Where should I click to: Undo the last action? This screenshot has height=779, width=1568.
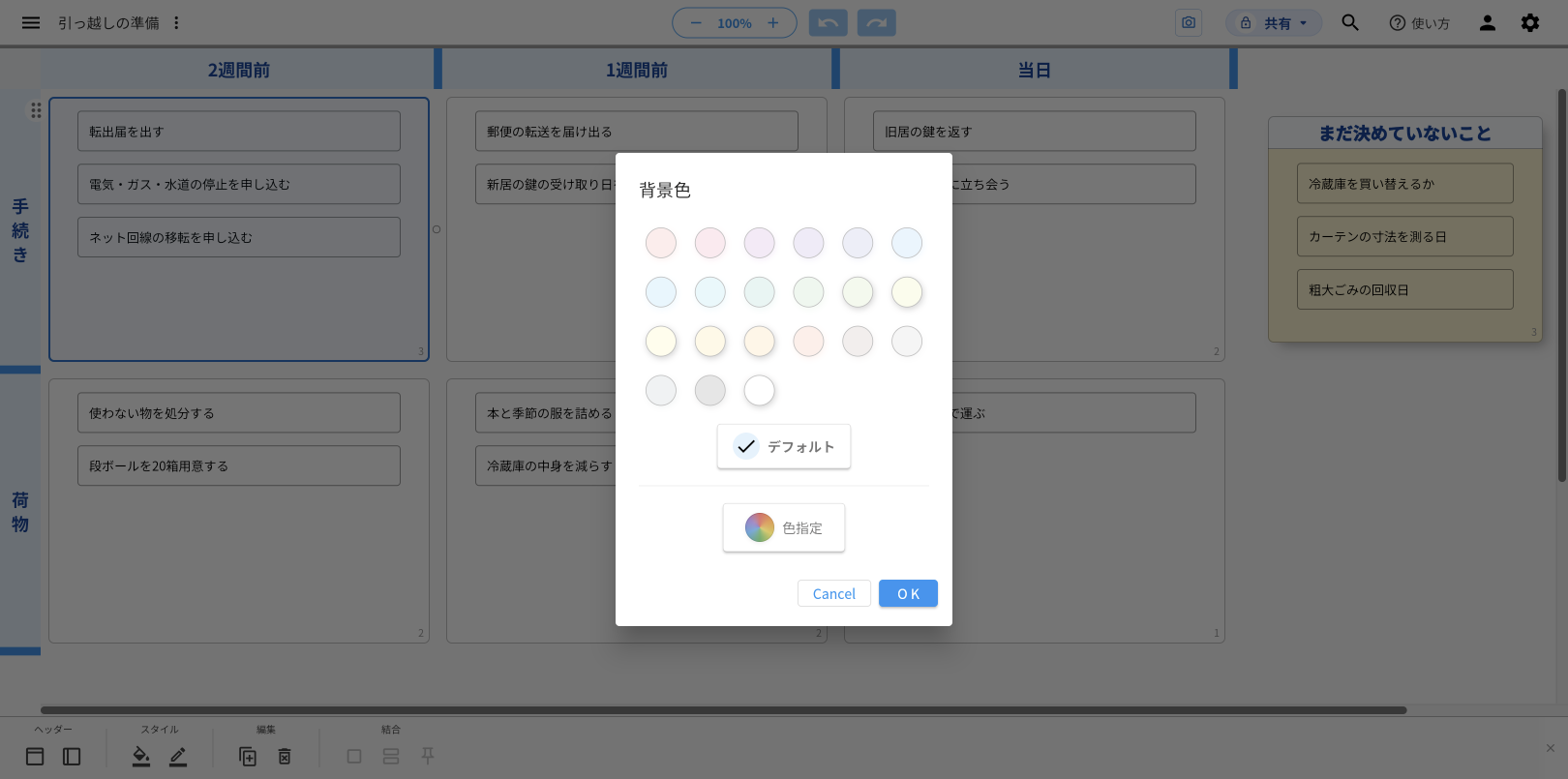[x=829, y=23]
